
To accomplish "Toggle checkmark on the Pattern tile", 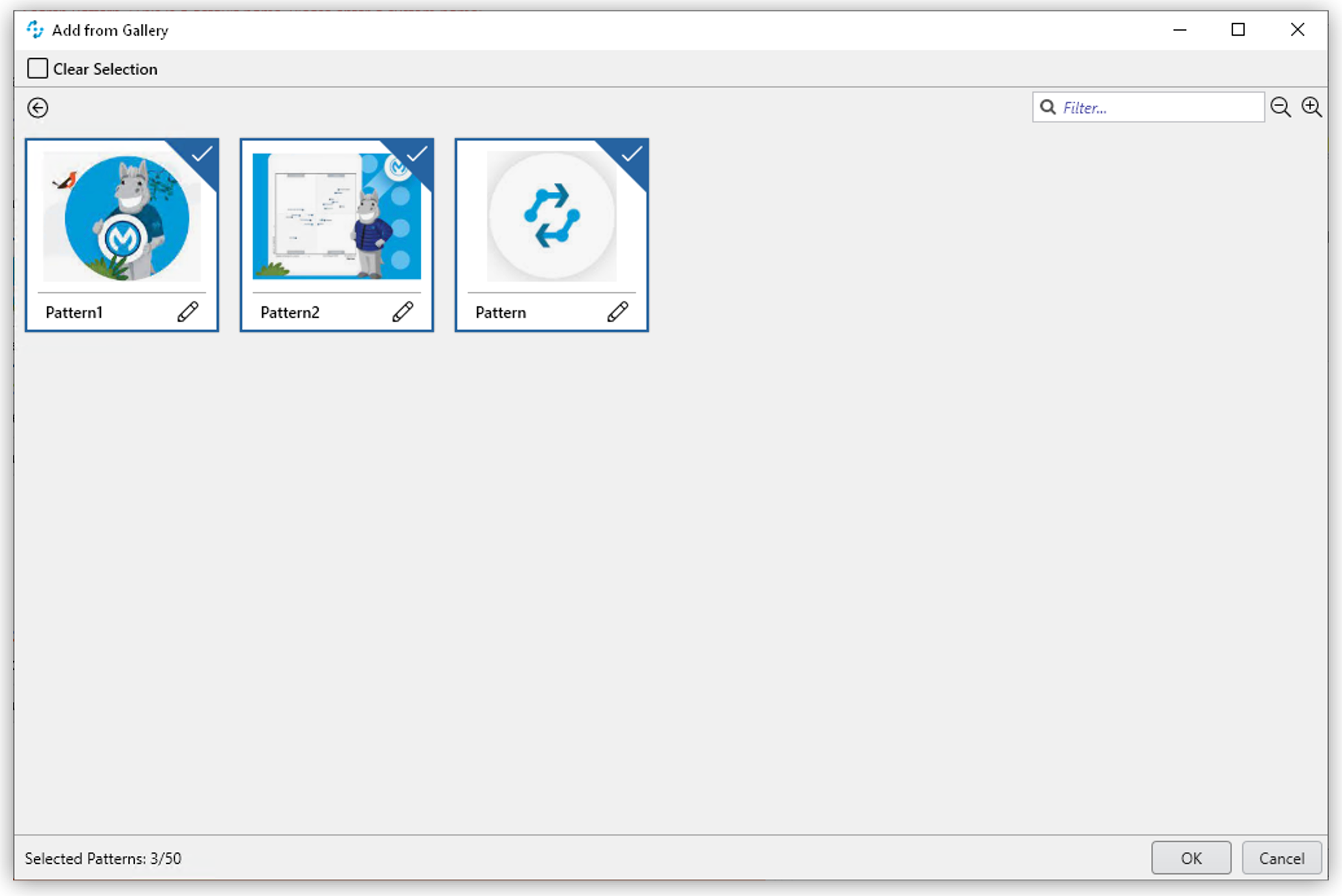I will click(x=632, y=154).
